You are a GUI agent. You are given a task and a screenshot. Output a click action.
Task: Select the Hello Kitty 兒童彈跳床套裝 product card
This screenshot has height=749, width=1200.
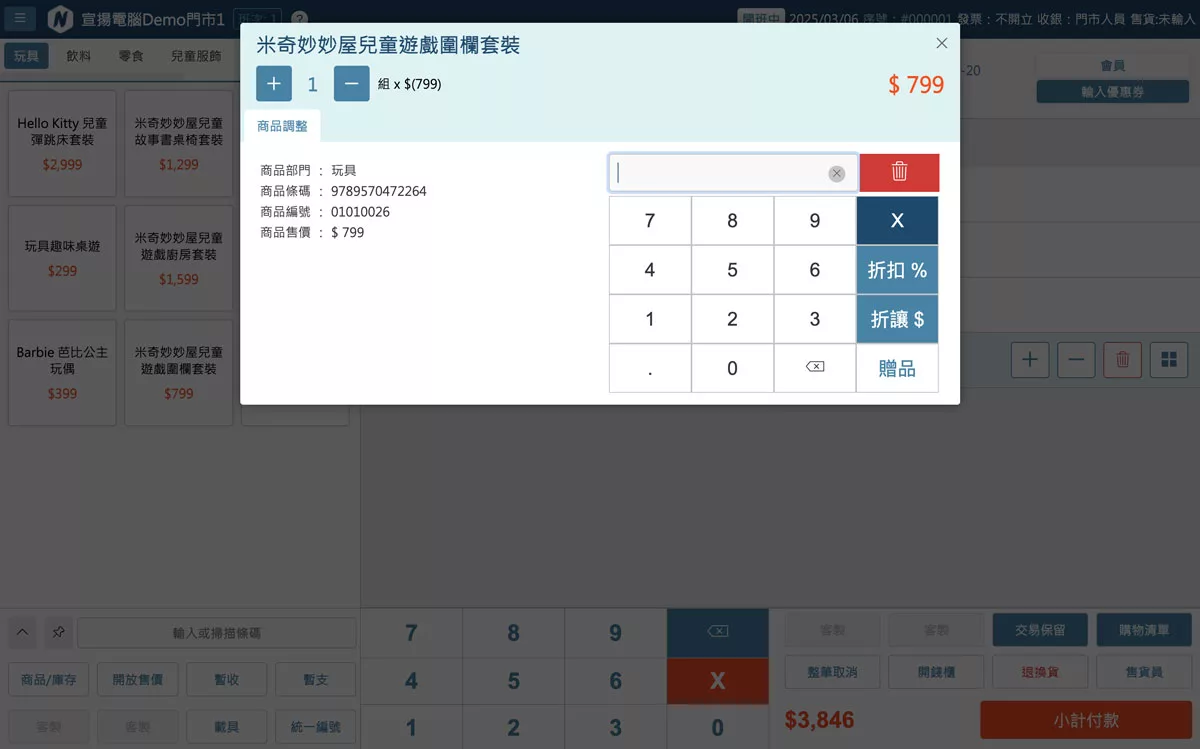(62, 144)
